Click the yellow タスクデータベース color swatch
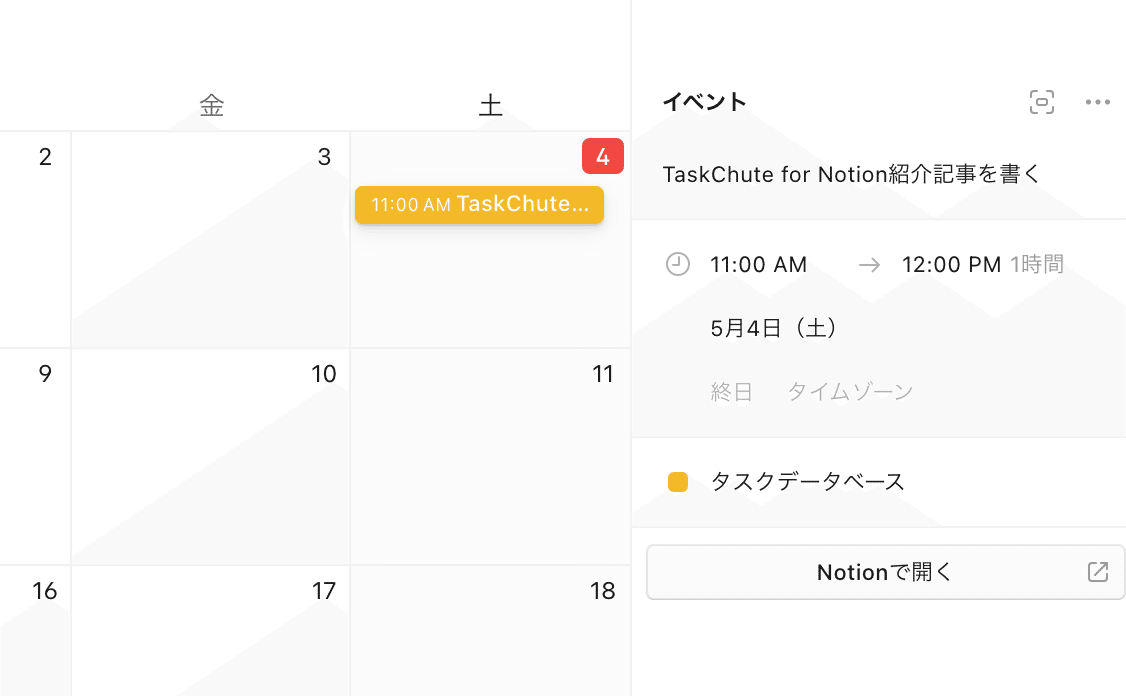Viewport: 1126px width, 696px height. point(678,481)
